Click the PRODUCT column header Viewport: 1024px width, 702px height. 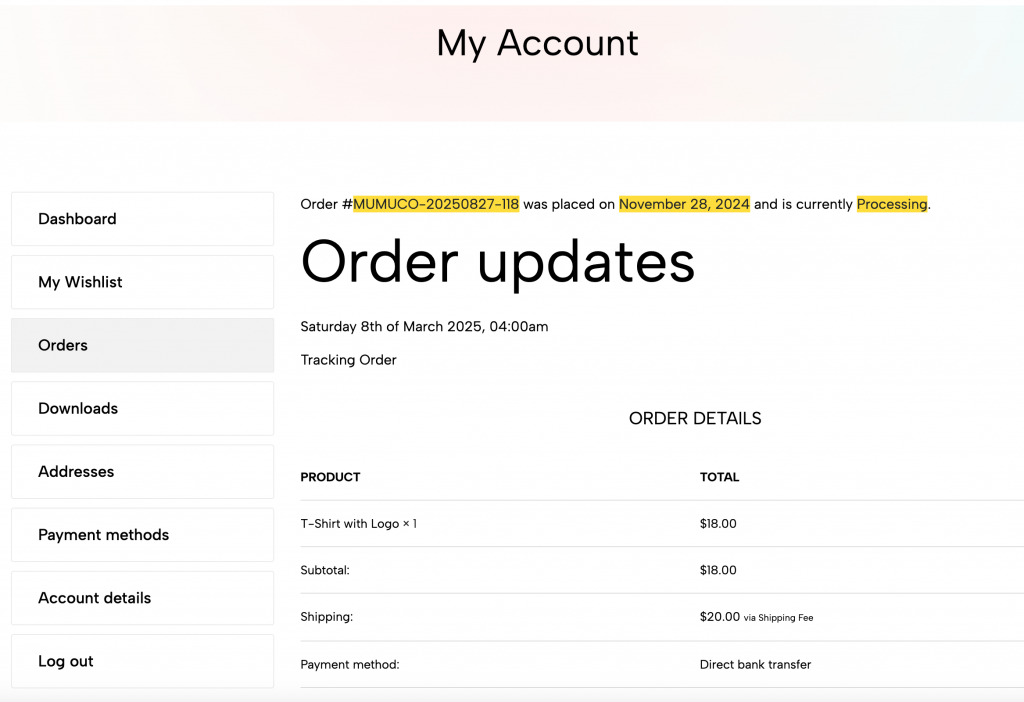[330, 477]
